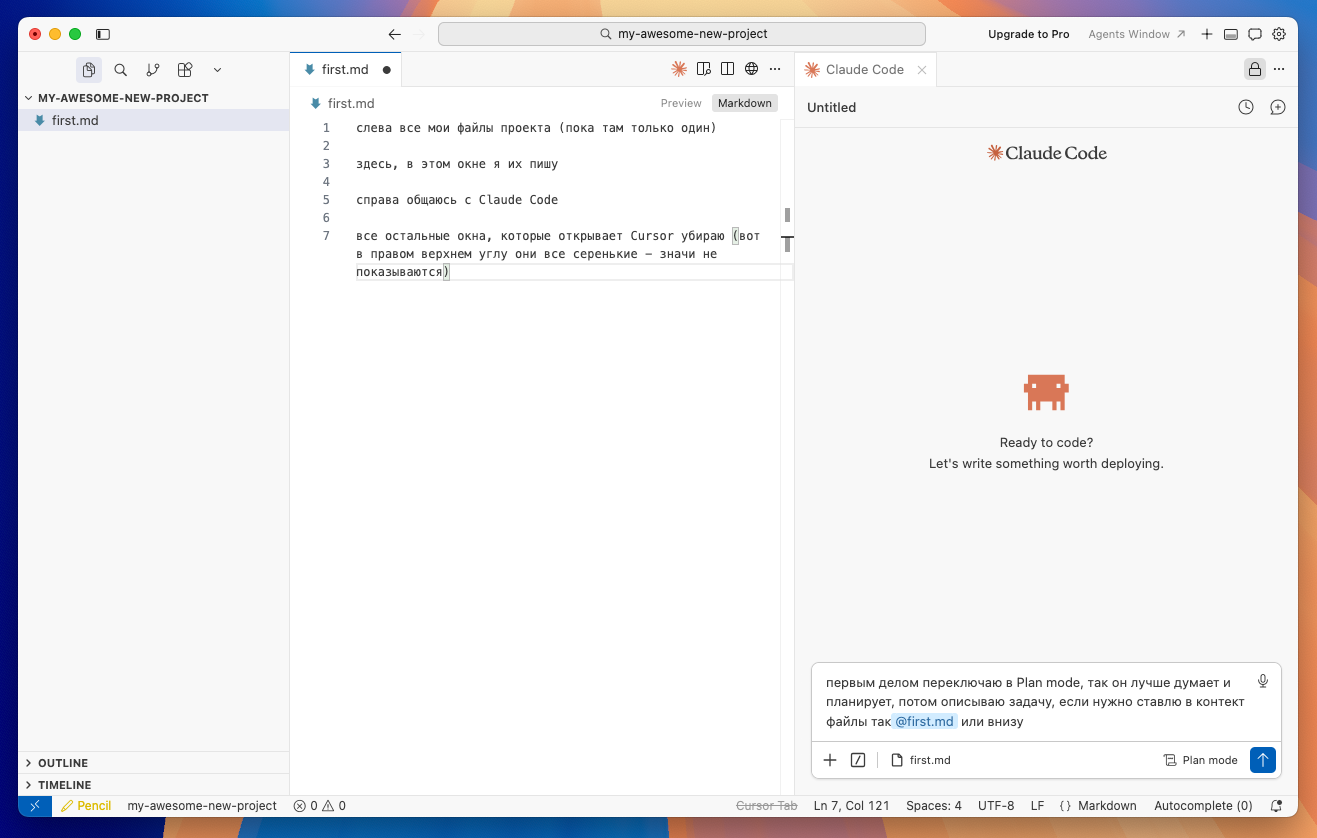This screenshot has height=838, width=1317.
Task: Change encoding via UTF-8
Action: point(996,806)
